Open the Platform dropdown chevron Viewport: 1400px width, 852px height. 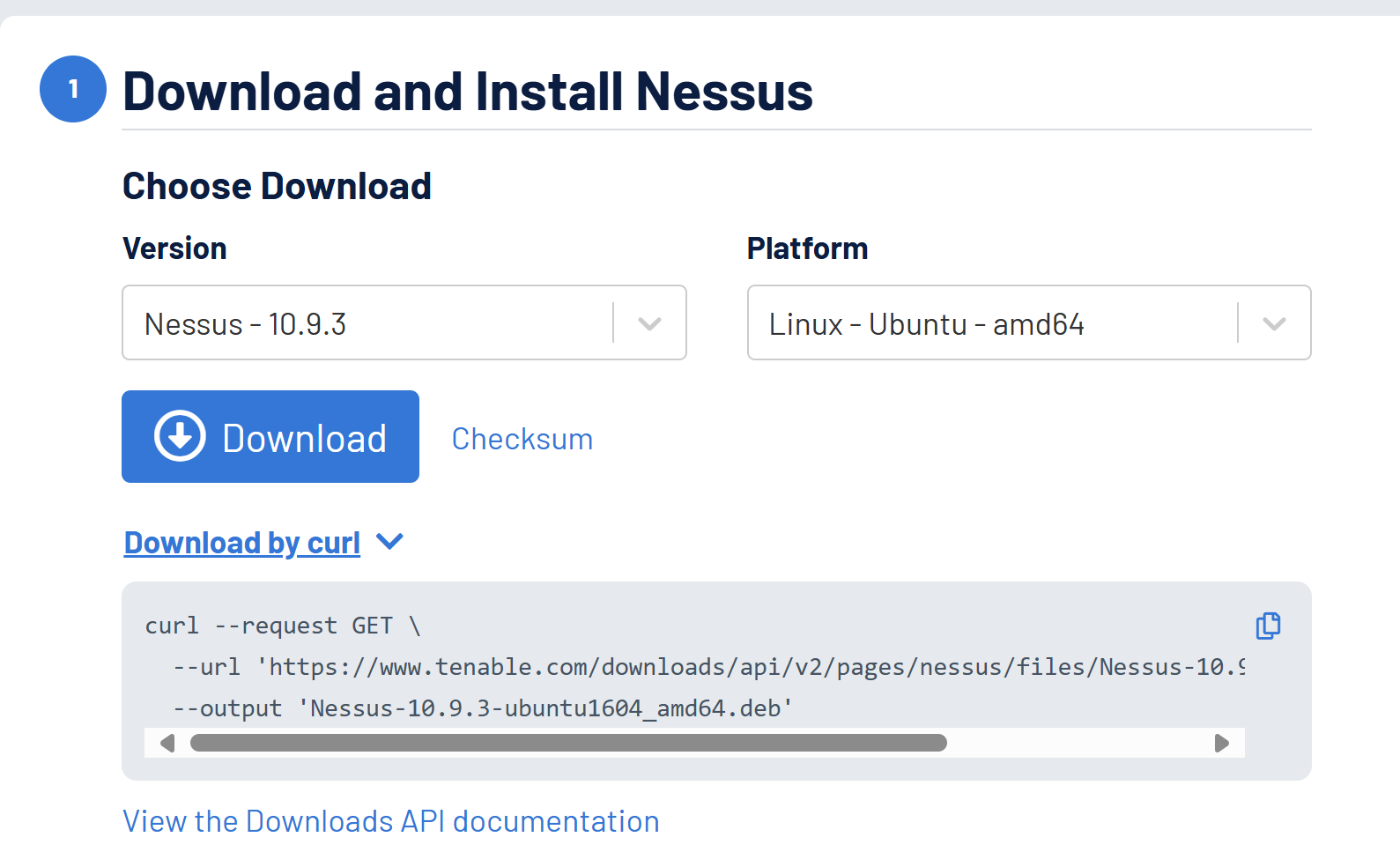click(1274, 323)
